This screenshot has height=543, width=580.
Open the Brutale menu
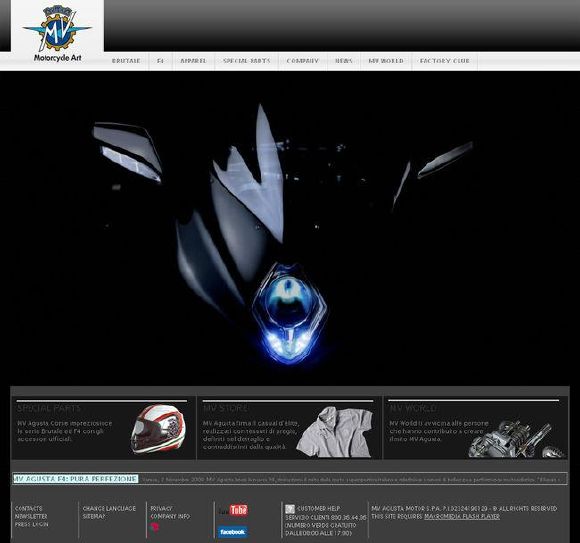[126, 61]
